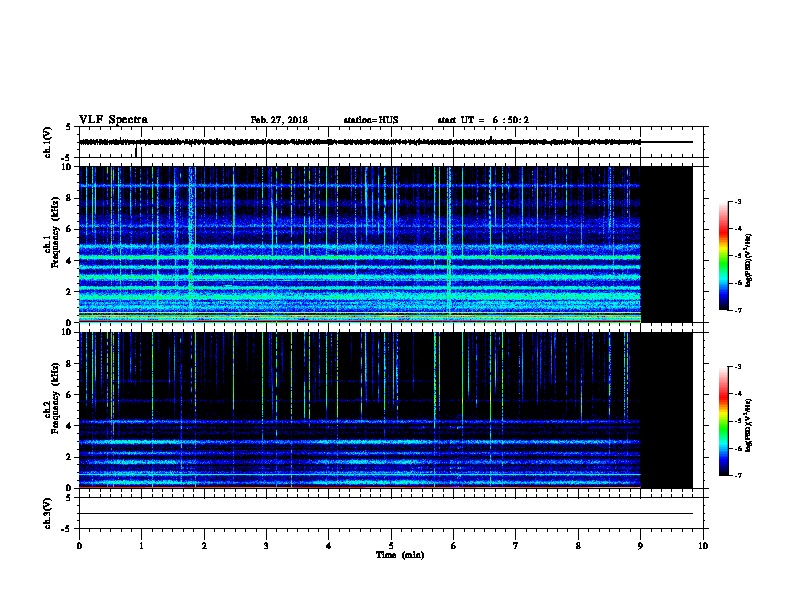Click the "station=HUS" header text
The width and height of the screenshot is (792, 612).
point(371,120)
